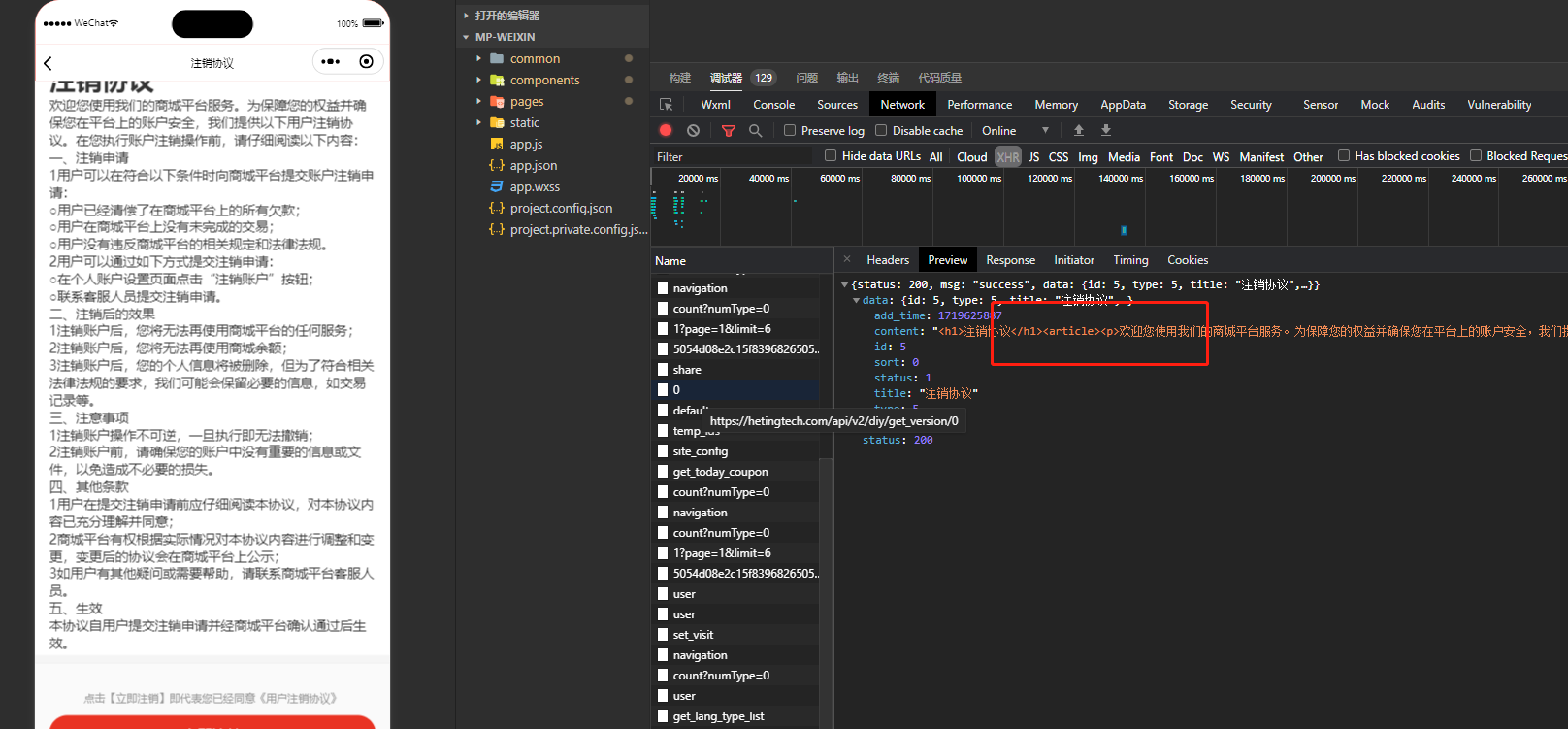Click the app.json file icon
Image resolution: width=1568 pixels, height=729 pixels.
[497, 165]
